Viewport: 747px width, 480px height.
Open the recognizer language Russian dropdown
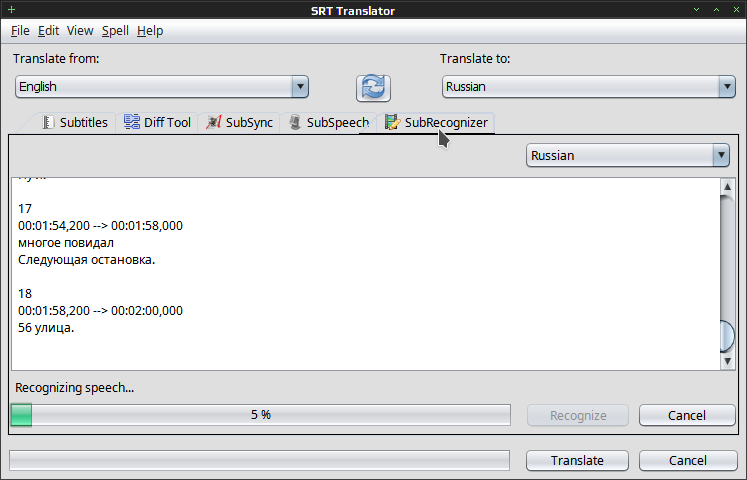click(628, 155)
